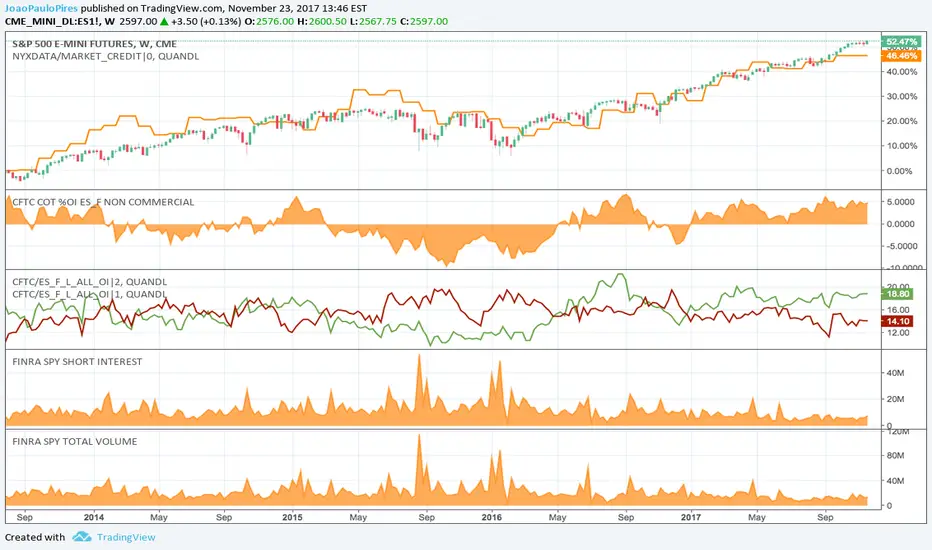Image resolution: width=932 pixels, height=550 pixels.
Task: Select the FINRA SPY TOTAL VOLUME label
Action: tap(75, 441)
